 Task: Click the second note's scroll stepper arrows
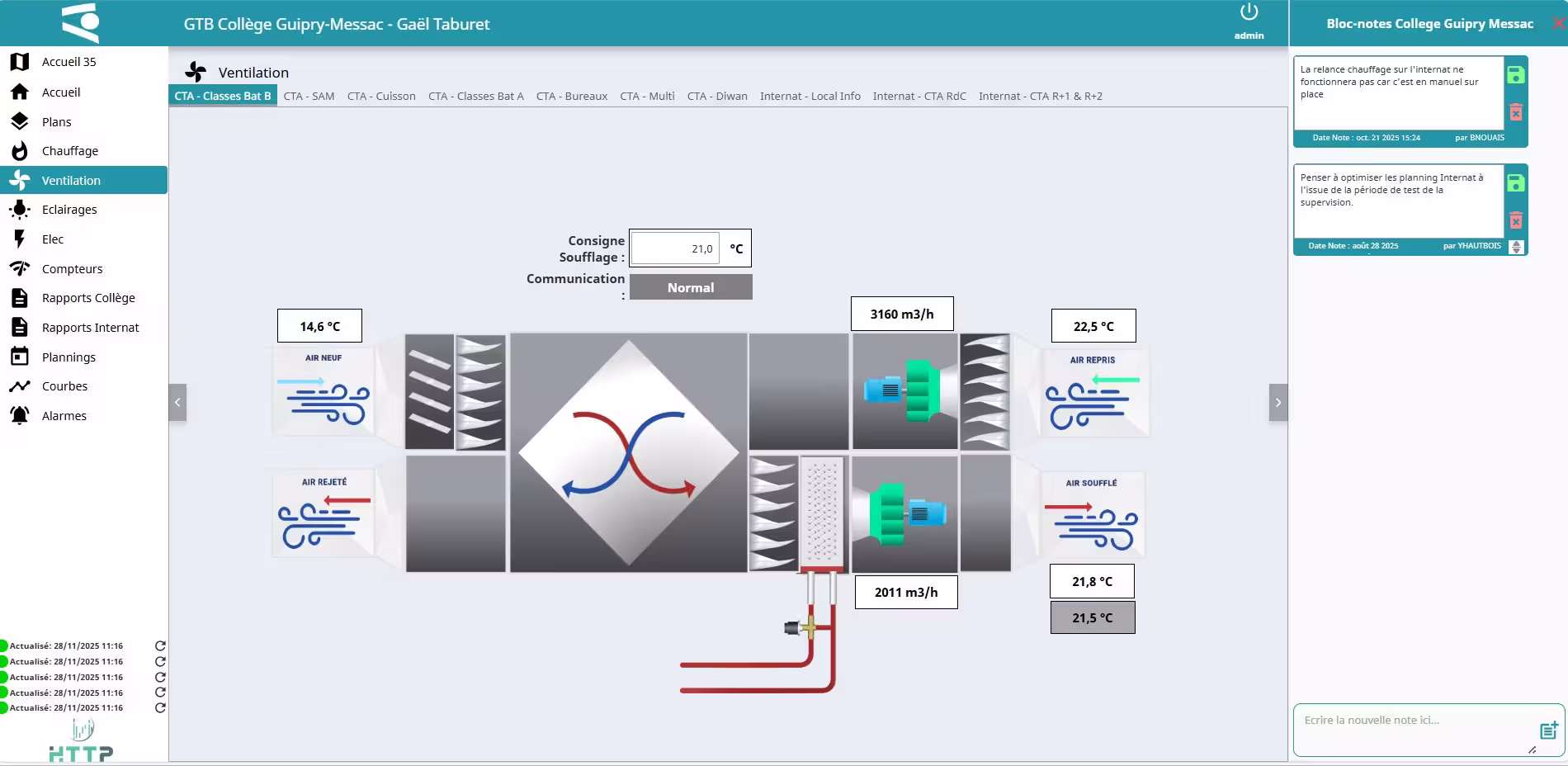click(x=1516, y=247)
